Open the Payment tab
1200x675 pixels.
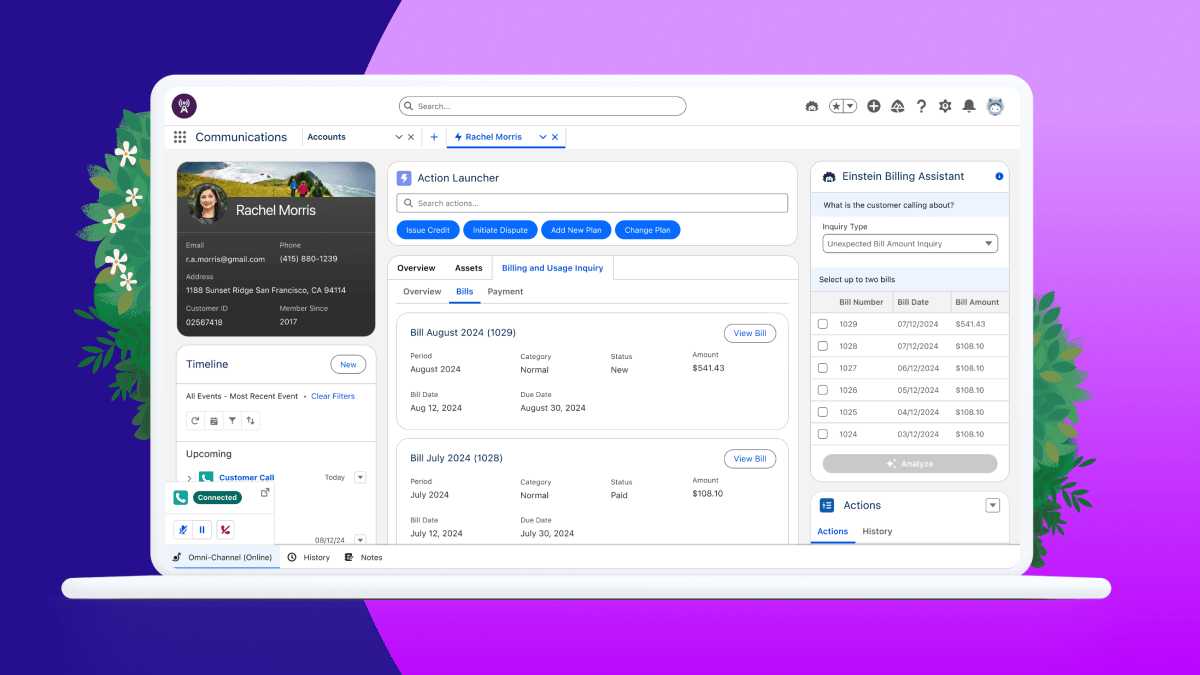coord(505,291)
